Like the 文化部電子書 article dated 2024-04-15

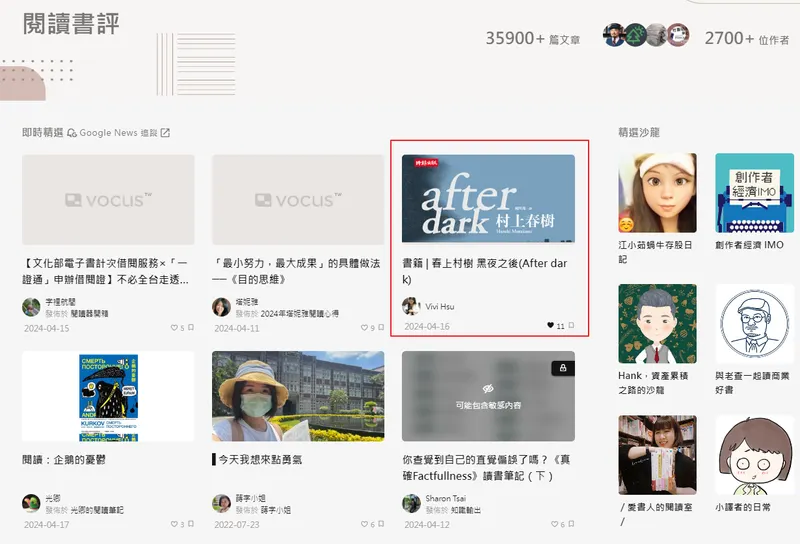pyautogui.click(x=174, y=328)
